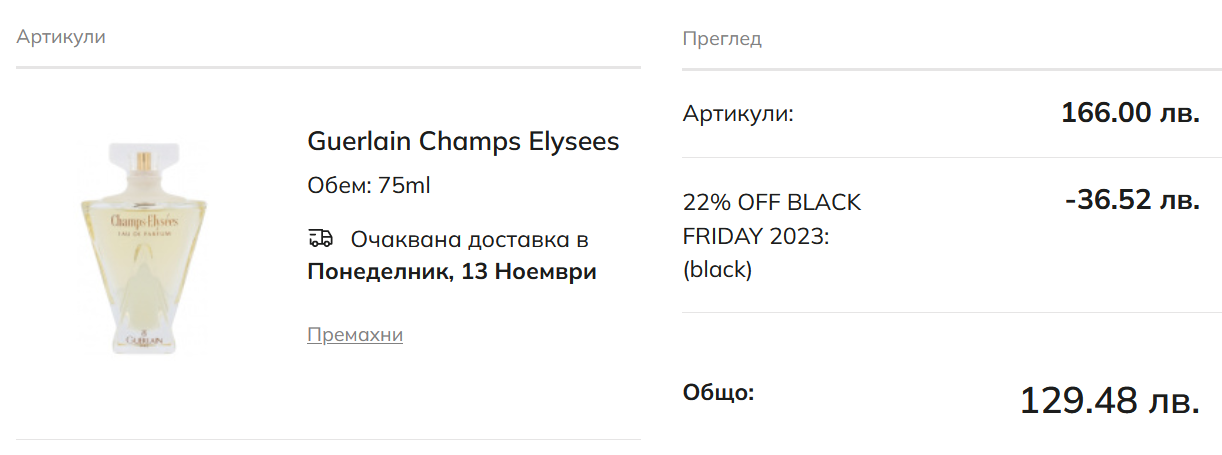Open the Guerlain Champs Elysees product title
This screenshot has height=455, width=1222.
[463, 141]
